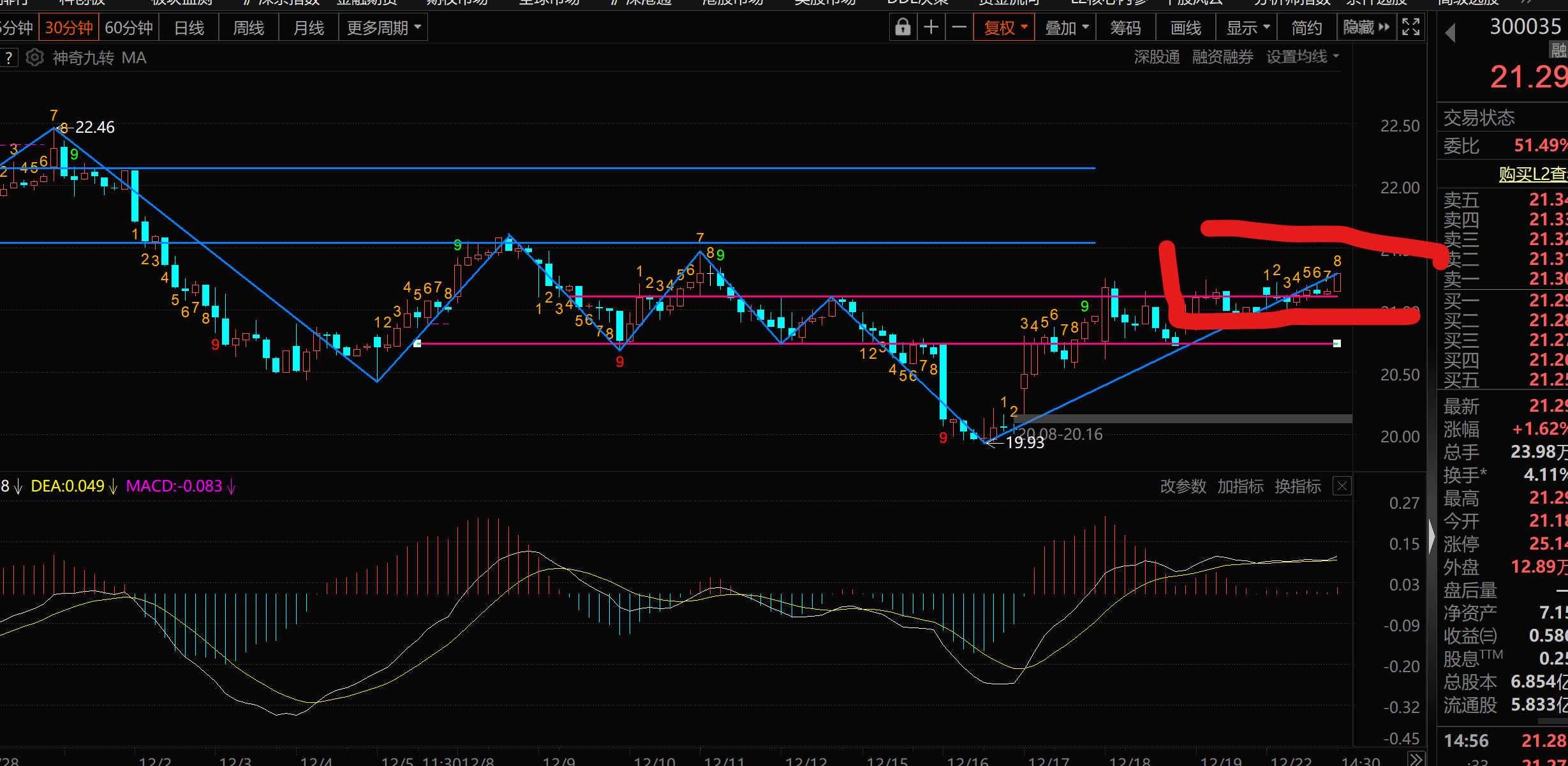Viewport: 1568px width, 766px height.
Task: Zoom in chart with plus icon
Action: point(931,27)
